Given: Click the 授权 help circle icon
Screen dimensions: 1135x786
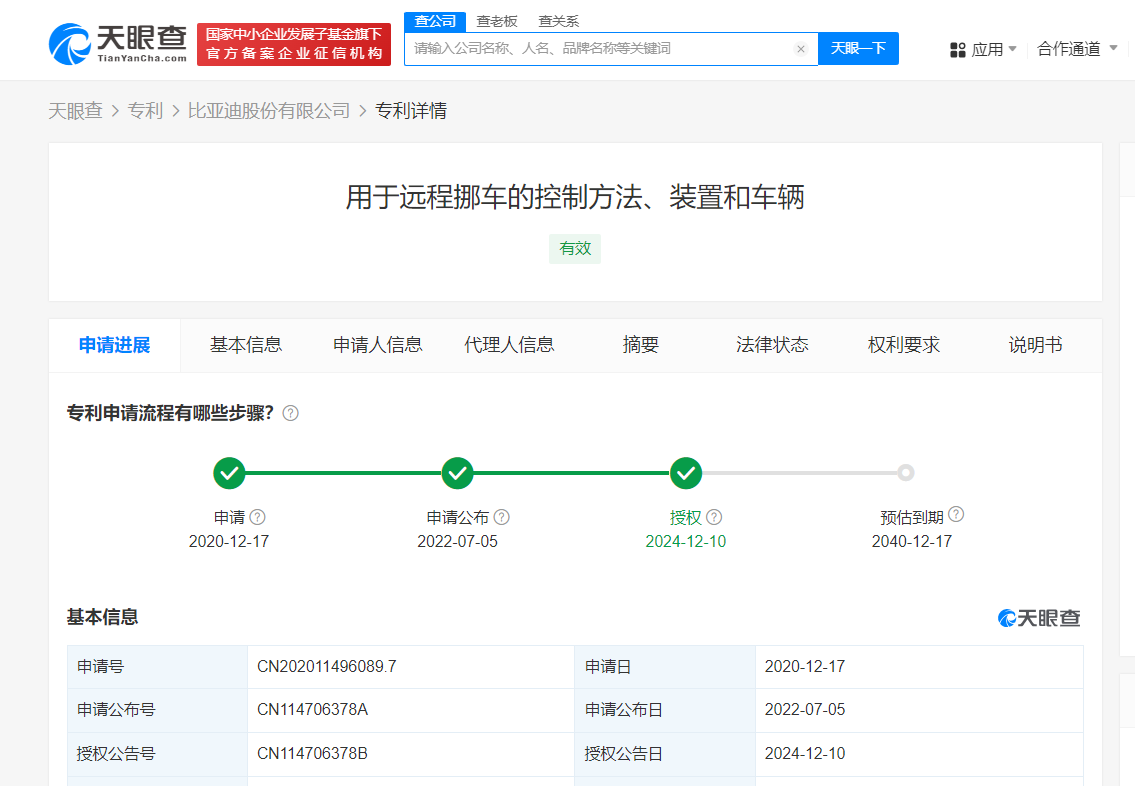Looking at the screenshot, I should pyautogui.click(x=714, y=517).
